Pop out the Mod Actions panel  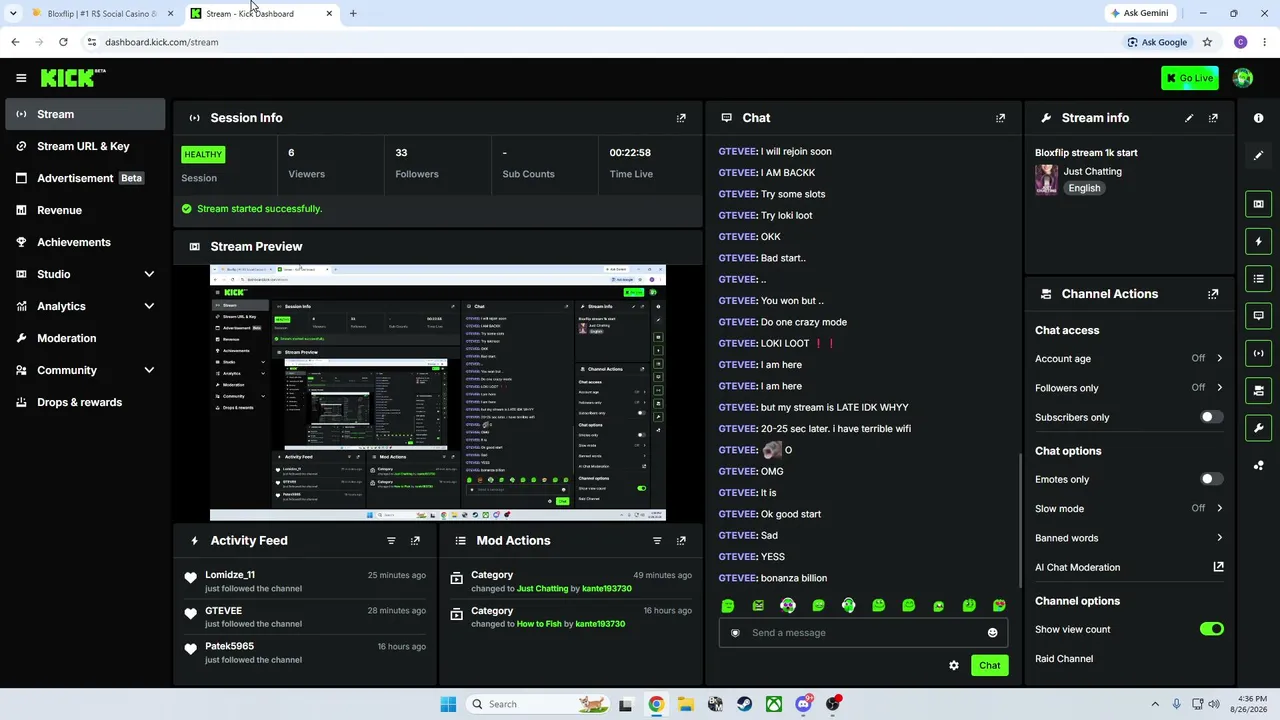click(681, 541)
